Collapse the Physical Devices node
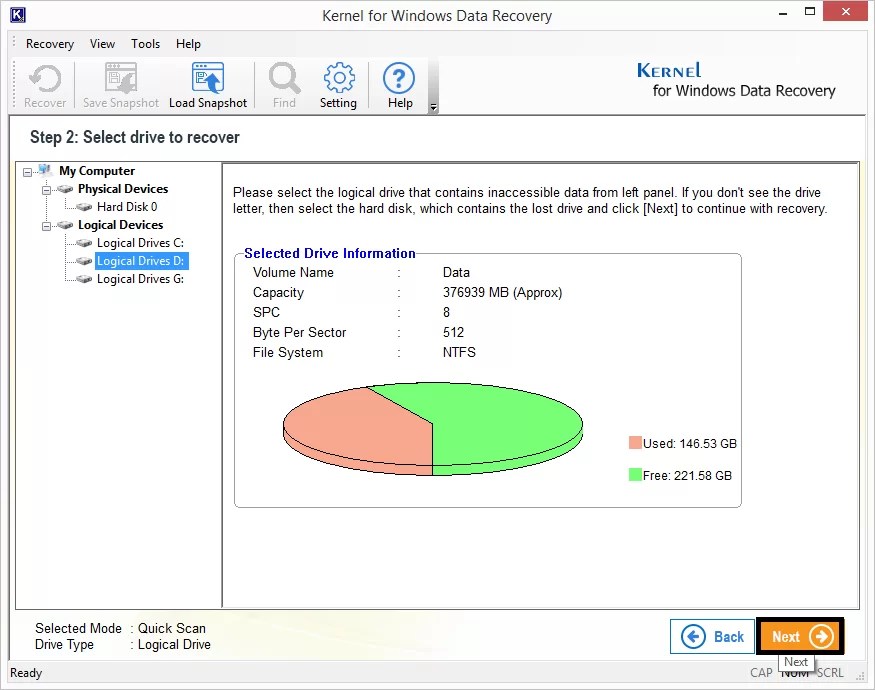875x690 pixels. [x=46, y=189]
